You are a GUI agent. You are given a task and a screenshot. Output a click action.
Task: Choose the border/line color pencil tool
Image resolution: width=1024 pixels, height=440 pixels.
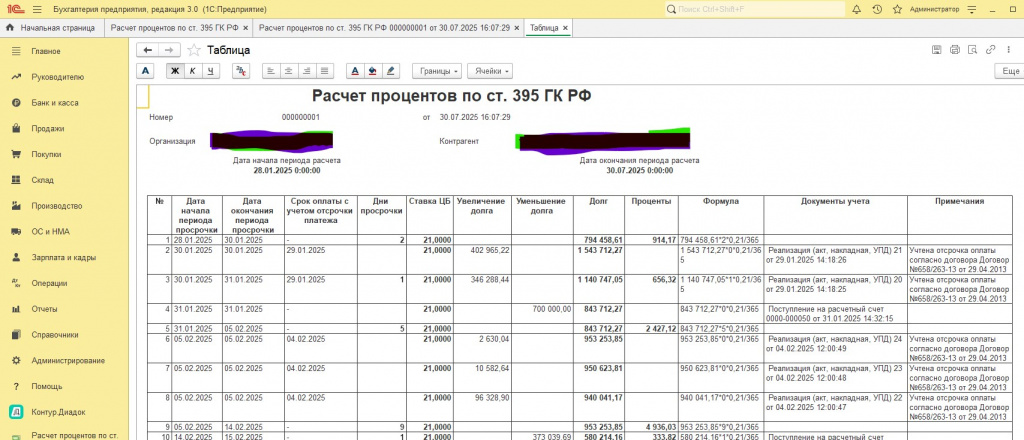[x=391, y=71]
